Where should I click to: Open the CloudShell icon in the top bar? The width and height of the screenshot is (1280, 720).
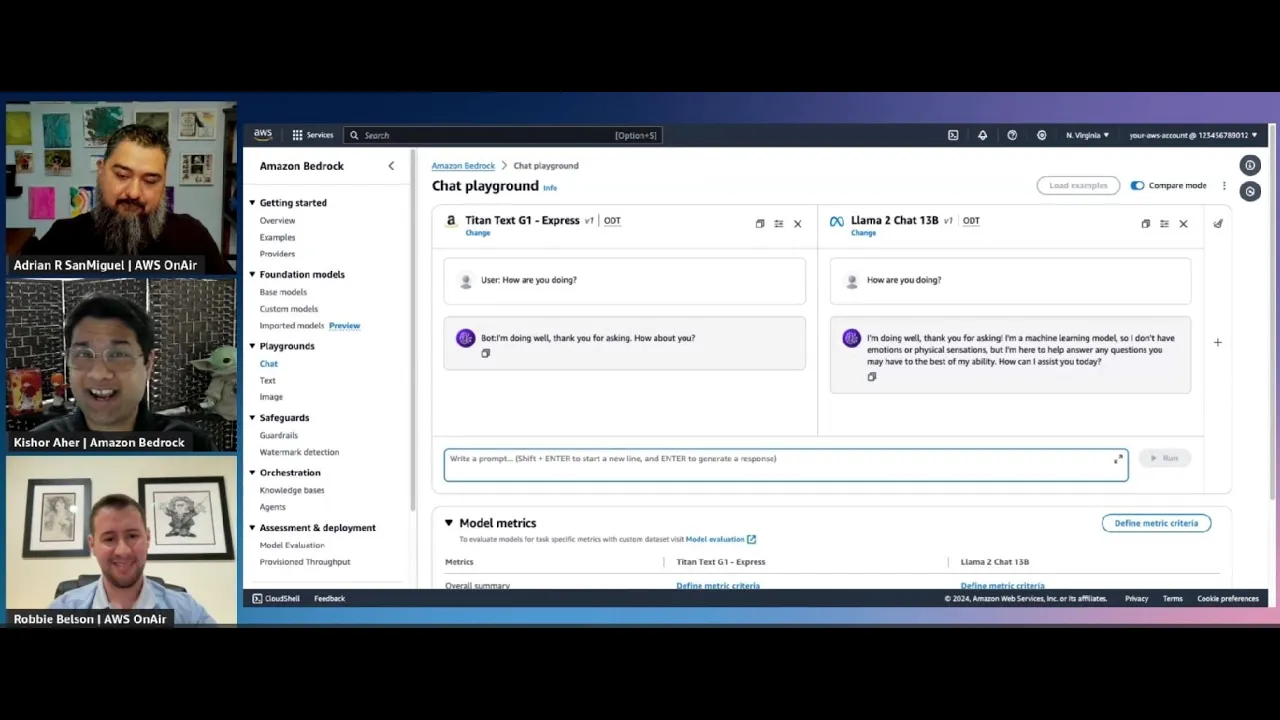pos(953,135)
